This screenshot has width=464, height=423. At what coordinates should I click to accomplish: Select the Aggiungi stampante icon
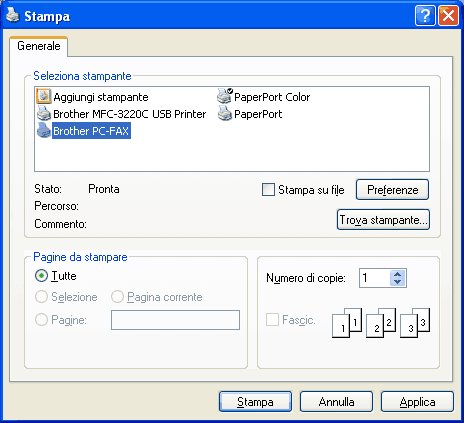[x=43, y=96]
